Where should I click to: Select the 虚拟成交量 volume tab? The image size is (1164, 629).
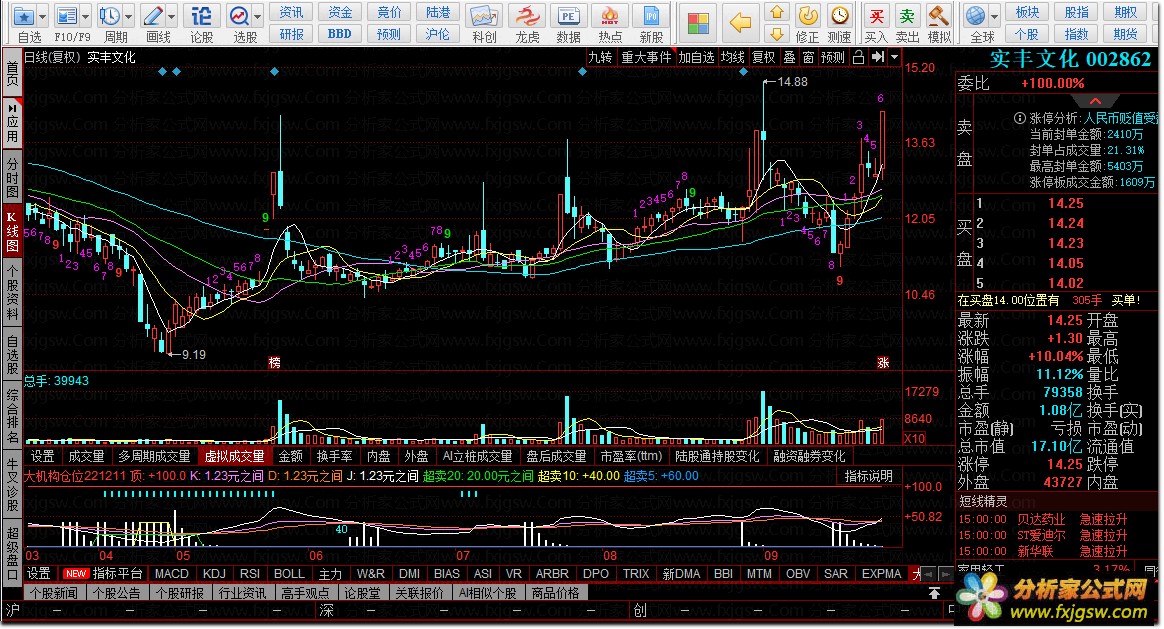(x=235, y=457)
